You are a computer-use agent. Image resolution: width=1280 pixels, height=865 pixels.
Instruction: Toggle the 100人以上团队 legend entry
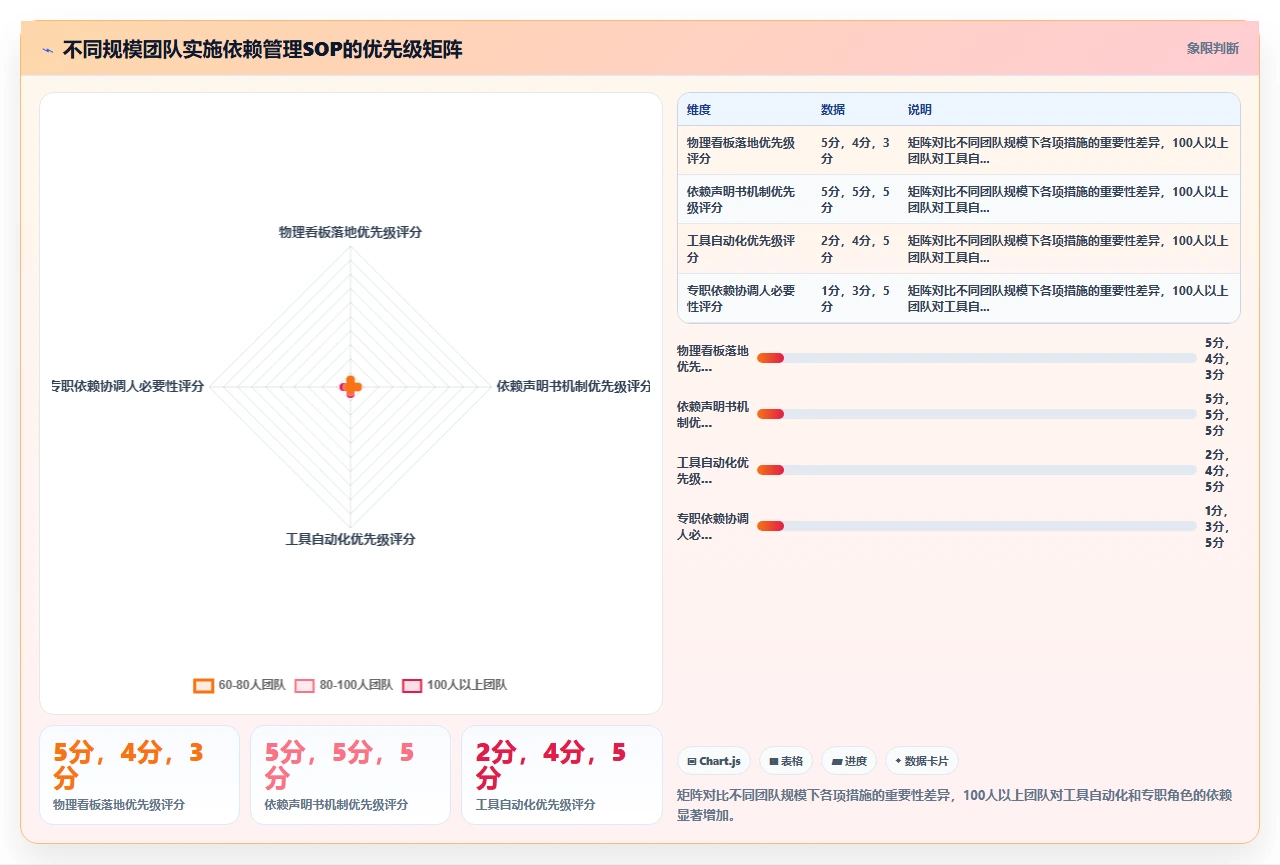tap(454, 685)
